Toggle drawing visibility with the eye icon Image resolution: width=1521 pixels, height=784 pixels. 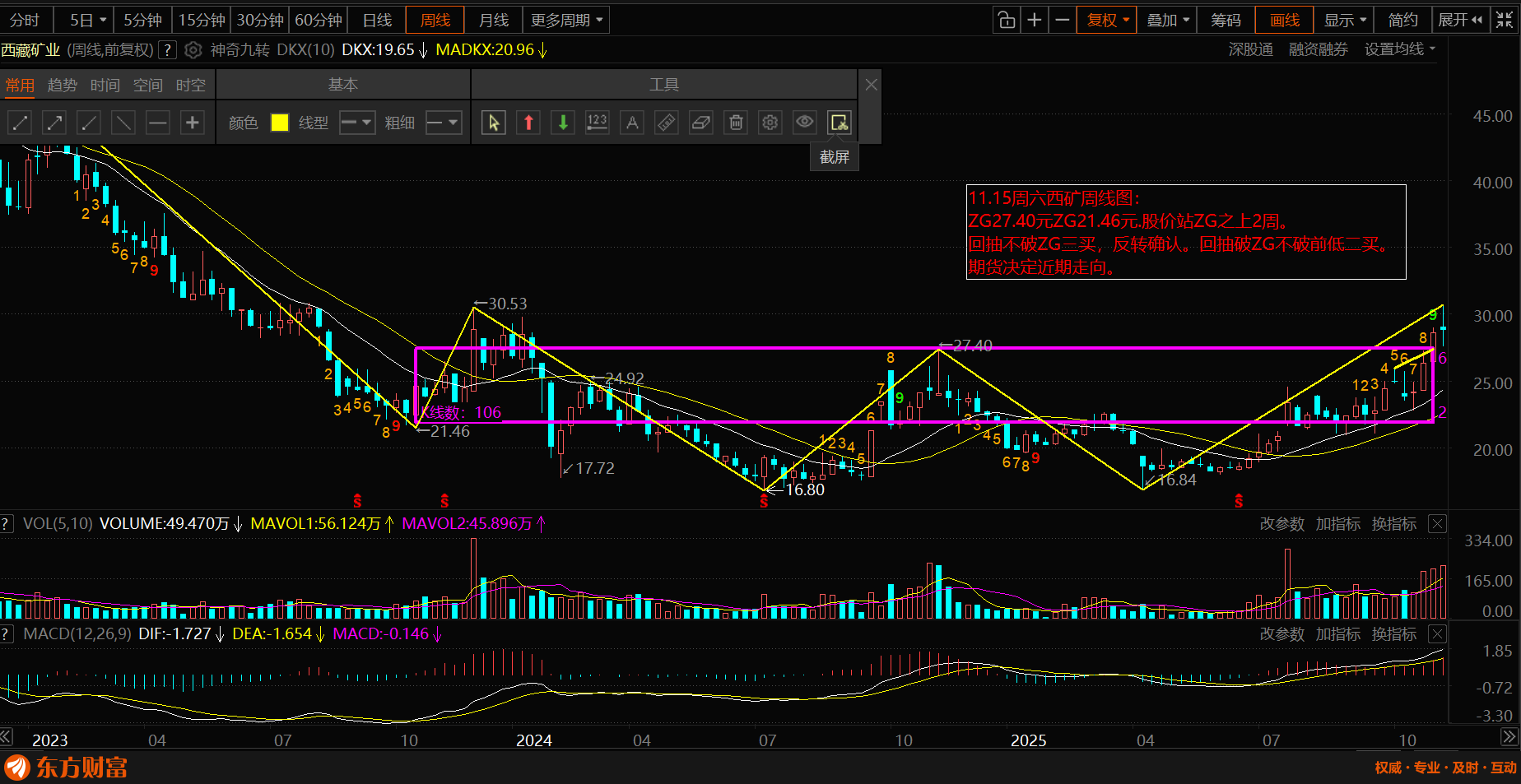(804, 123)
